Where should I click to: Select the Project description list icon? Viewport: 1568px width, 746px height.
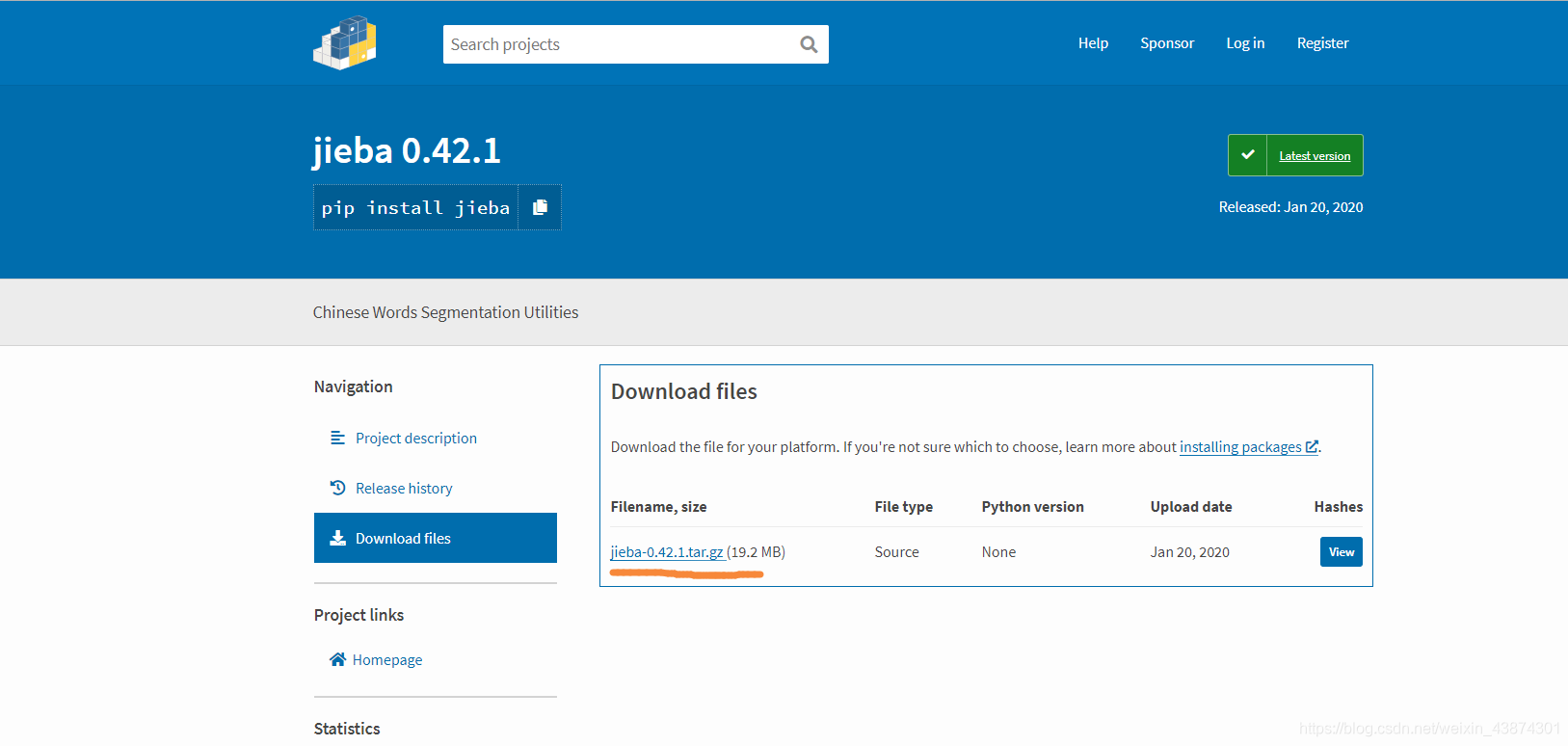click(x=337, y=438)
